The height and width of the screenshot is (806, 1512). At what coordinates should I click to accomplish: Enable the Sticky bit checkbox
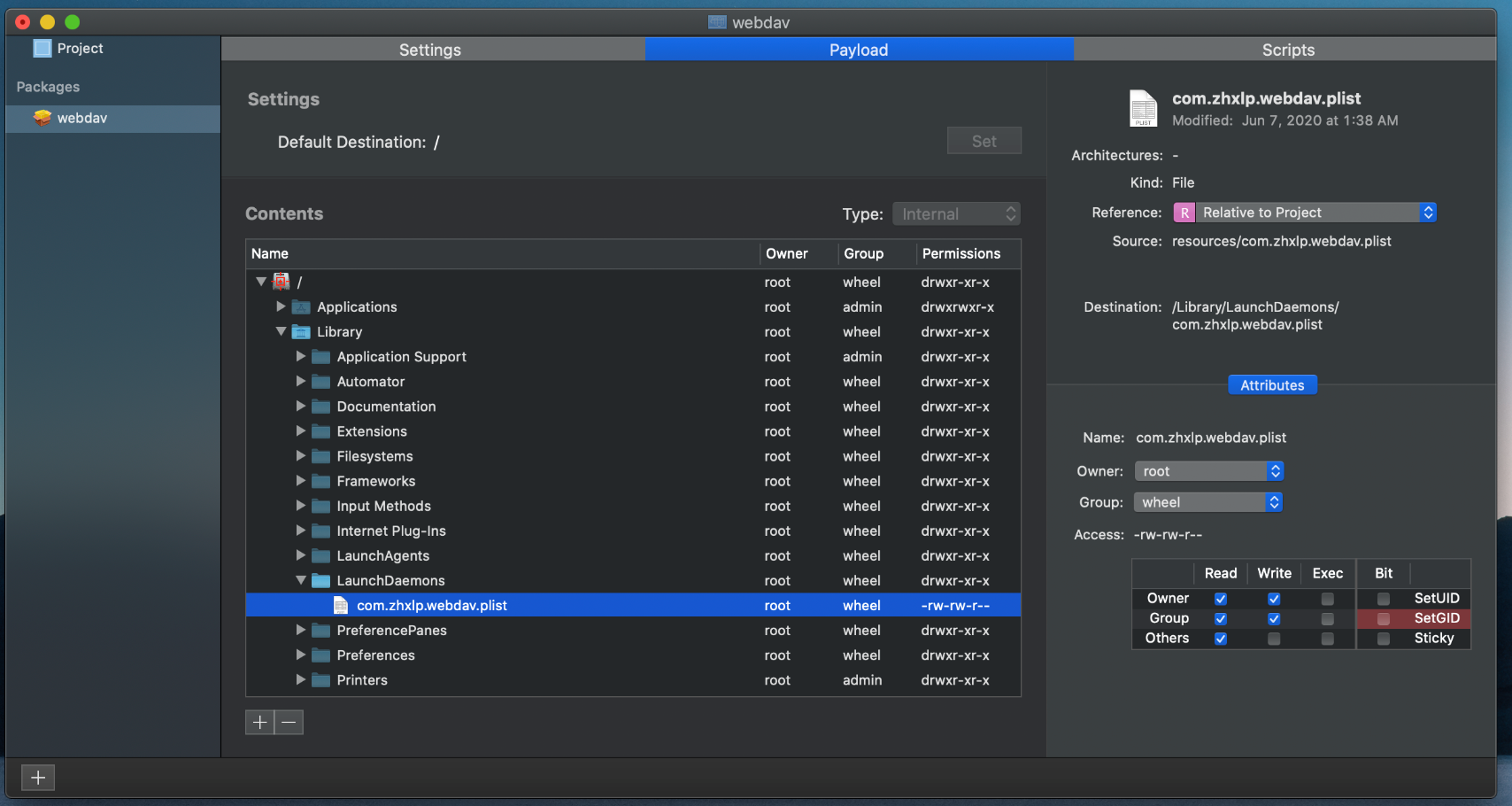click(x=1384, y=639)
